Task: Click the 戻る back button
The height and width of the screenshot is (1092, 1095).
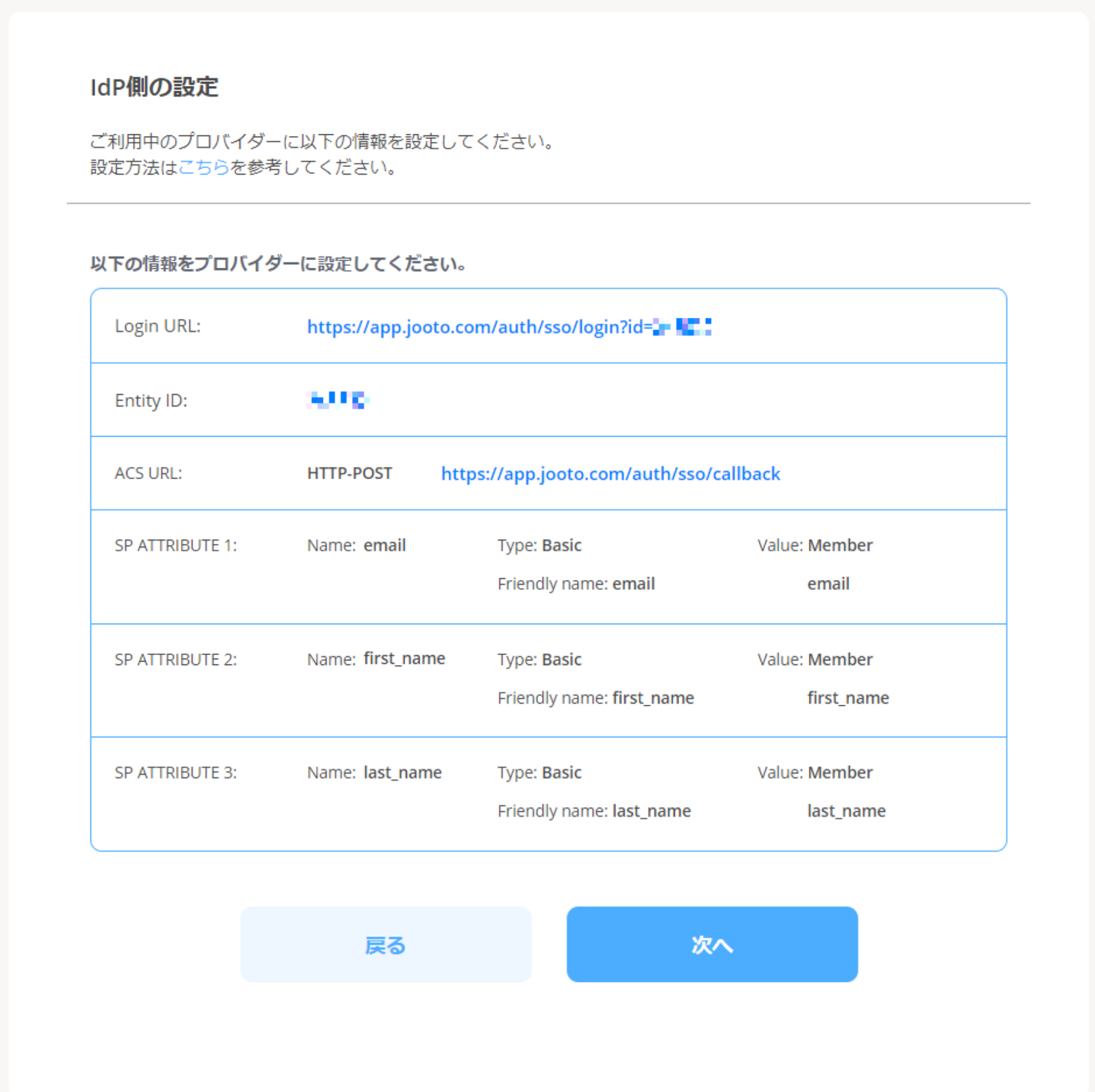Action: point(386,944)
